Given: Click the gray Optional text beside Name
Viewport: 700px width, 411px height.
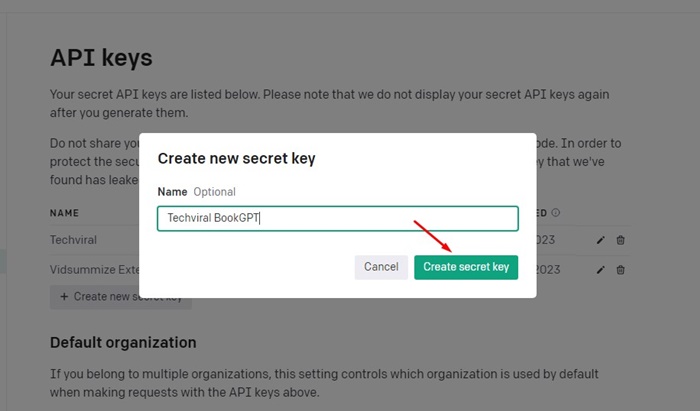Looking at the screenshot, I should (214, 192).
